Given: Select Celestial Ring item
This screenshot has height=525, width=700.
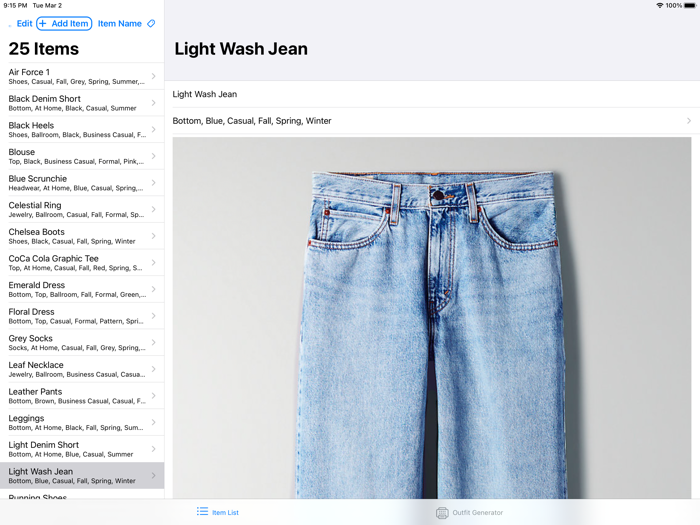Looking at the screenshot, I should (x=82, y=209).
